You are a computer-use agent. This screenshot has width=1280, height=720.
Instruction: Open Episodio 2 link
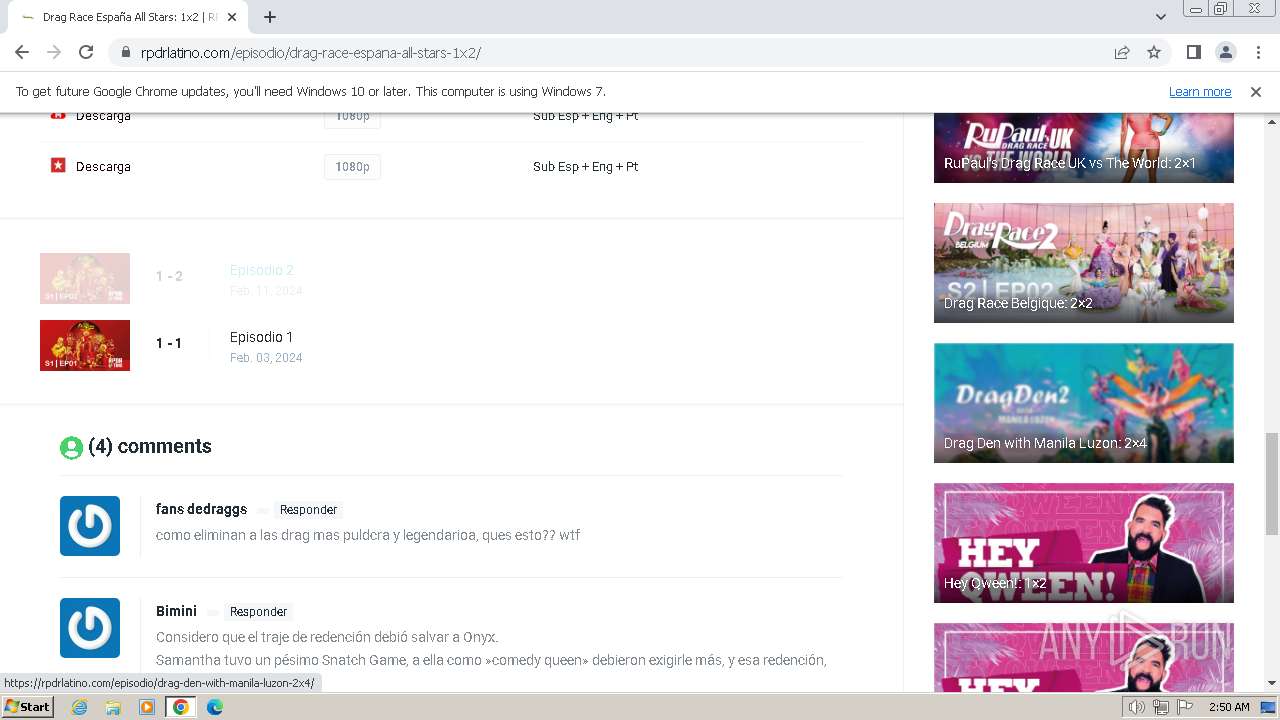[x=261, y=270]
